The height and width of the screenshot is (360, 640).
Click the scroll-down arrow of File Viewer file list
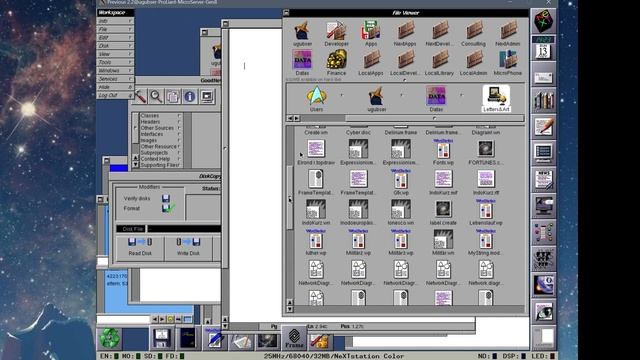tap(290, 309)
